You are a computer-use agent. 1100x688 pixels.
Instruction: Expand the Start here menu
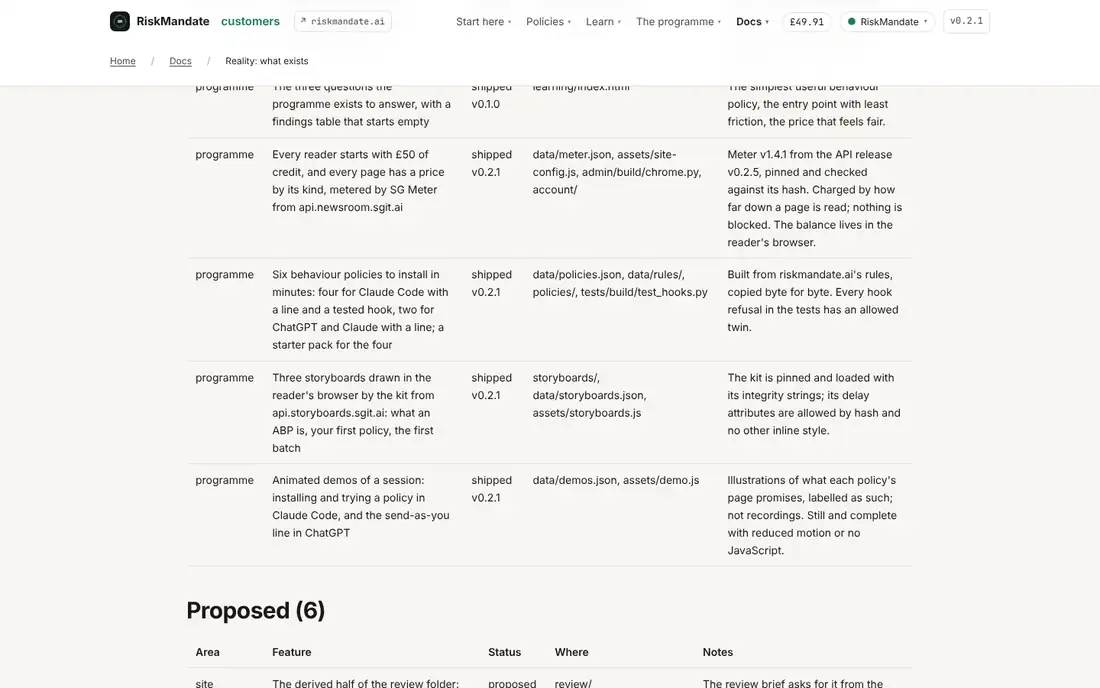coord(483,22)
